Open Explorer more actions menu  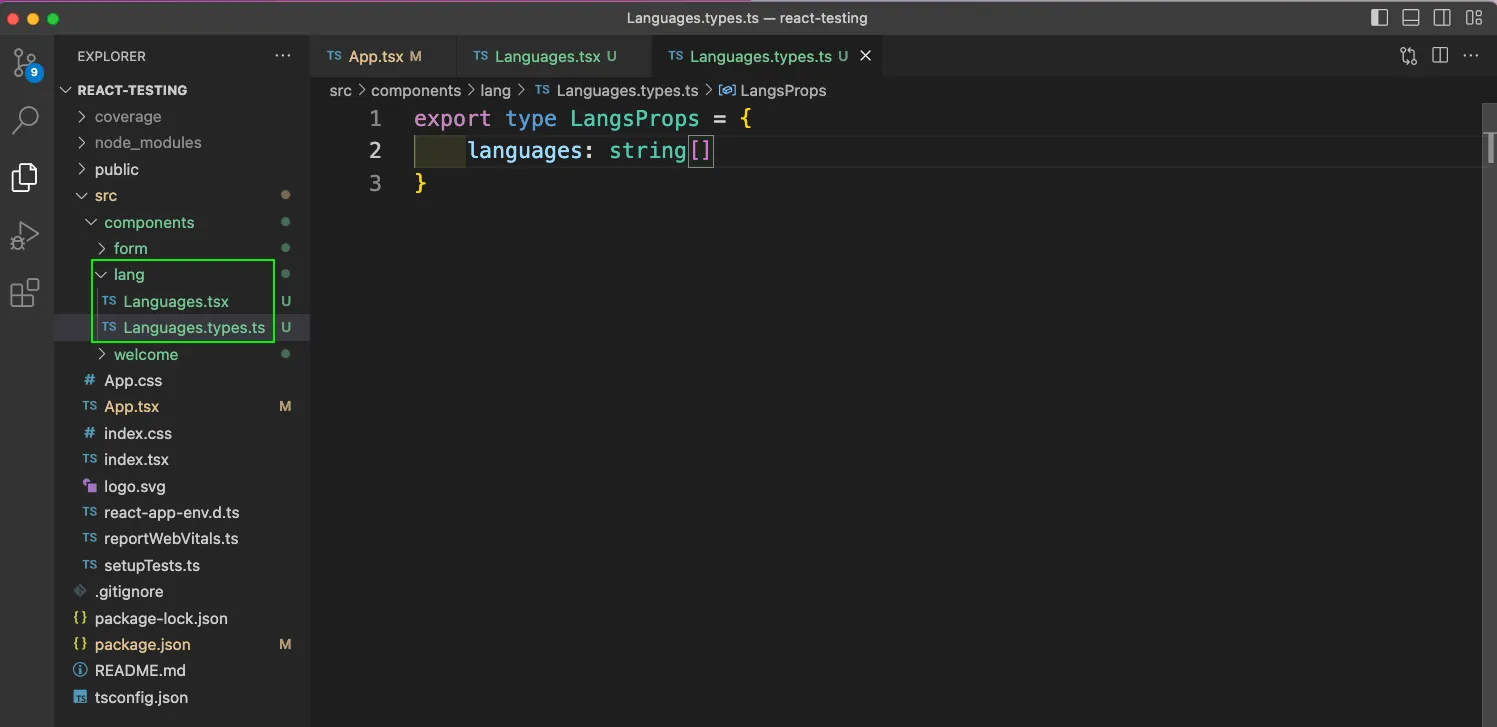(x=283, y=56)
